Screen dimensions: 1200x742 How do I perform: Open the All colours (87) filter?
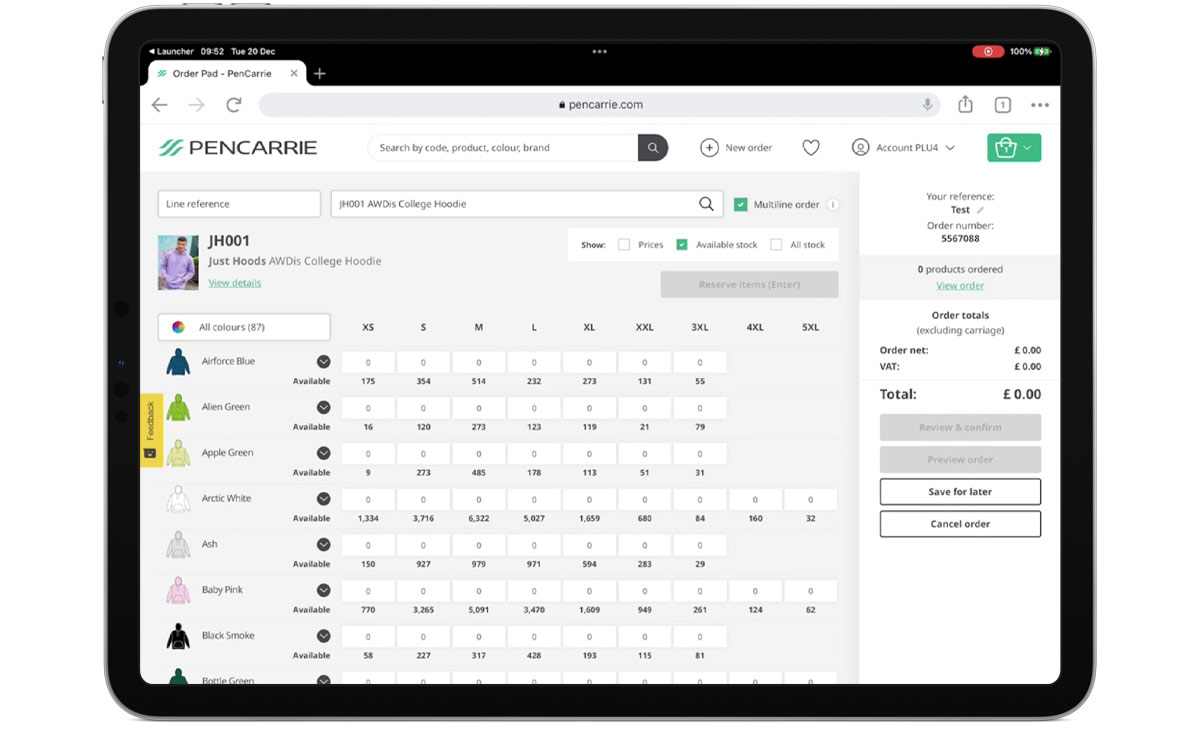click(244, 327)
